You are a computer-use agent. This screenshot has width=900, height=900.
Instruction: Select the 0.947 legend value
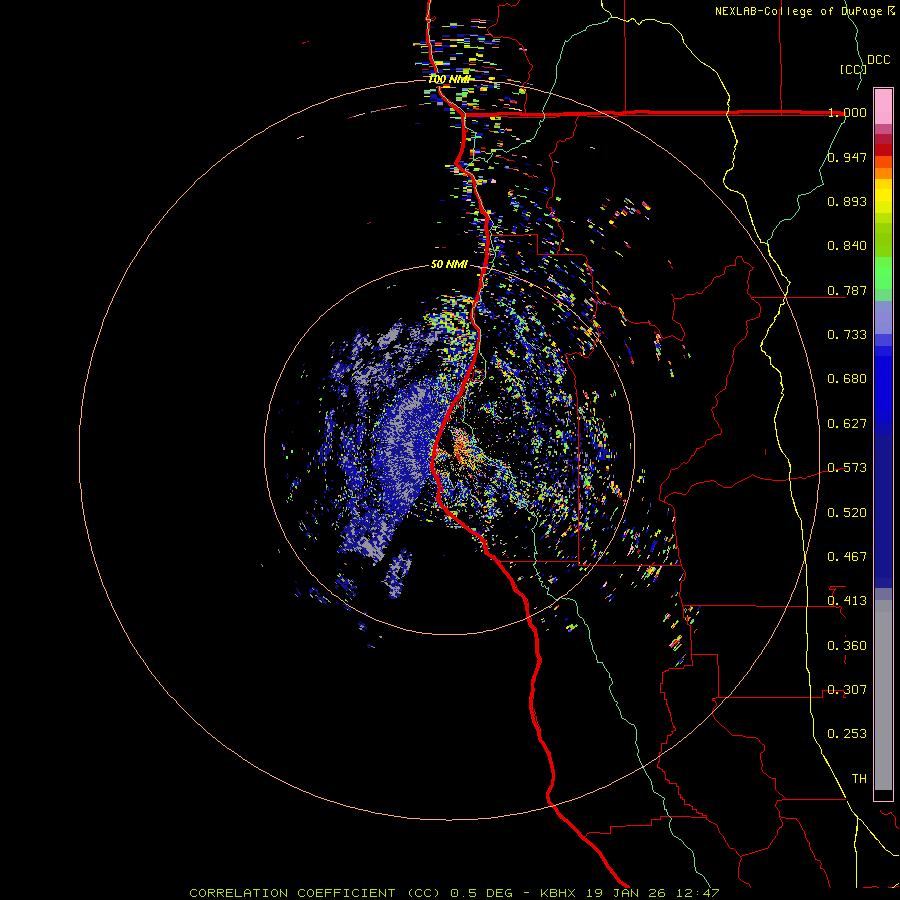click(847, 157)
